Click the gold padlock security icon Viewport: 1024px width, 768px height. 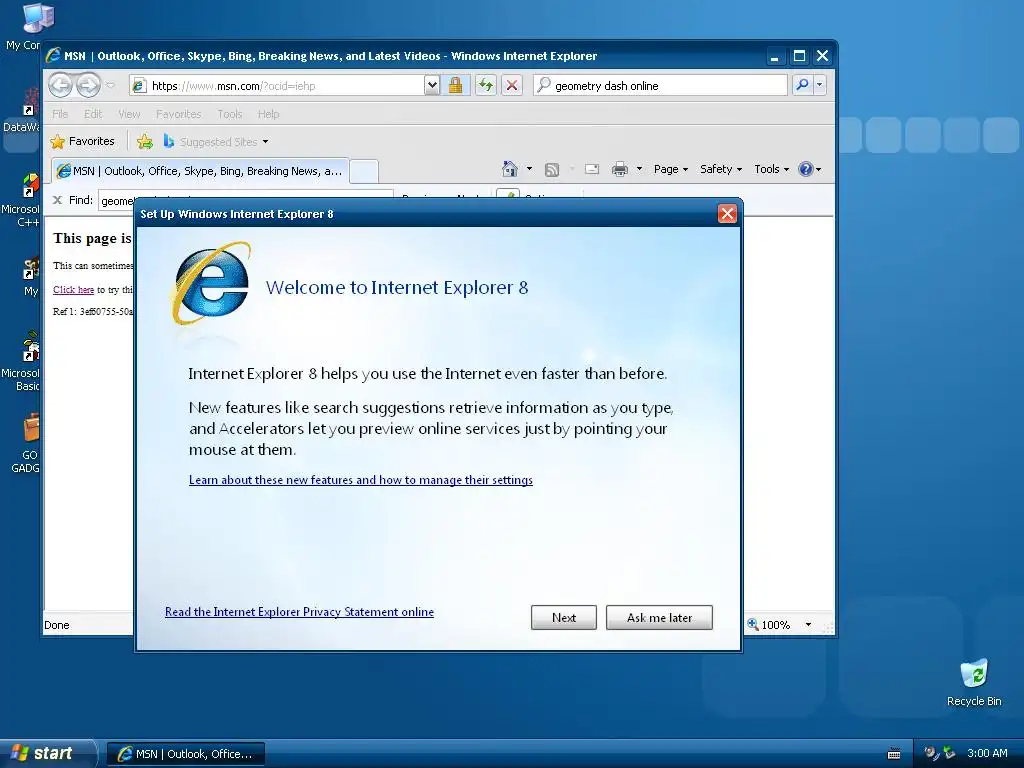(455, 86)
